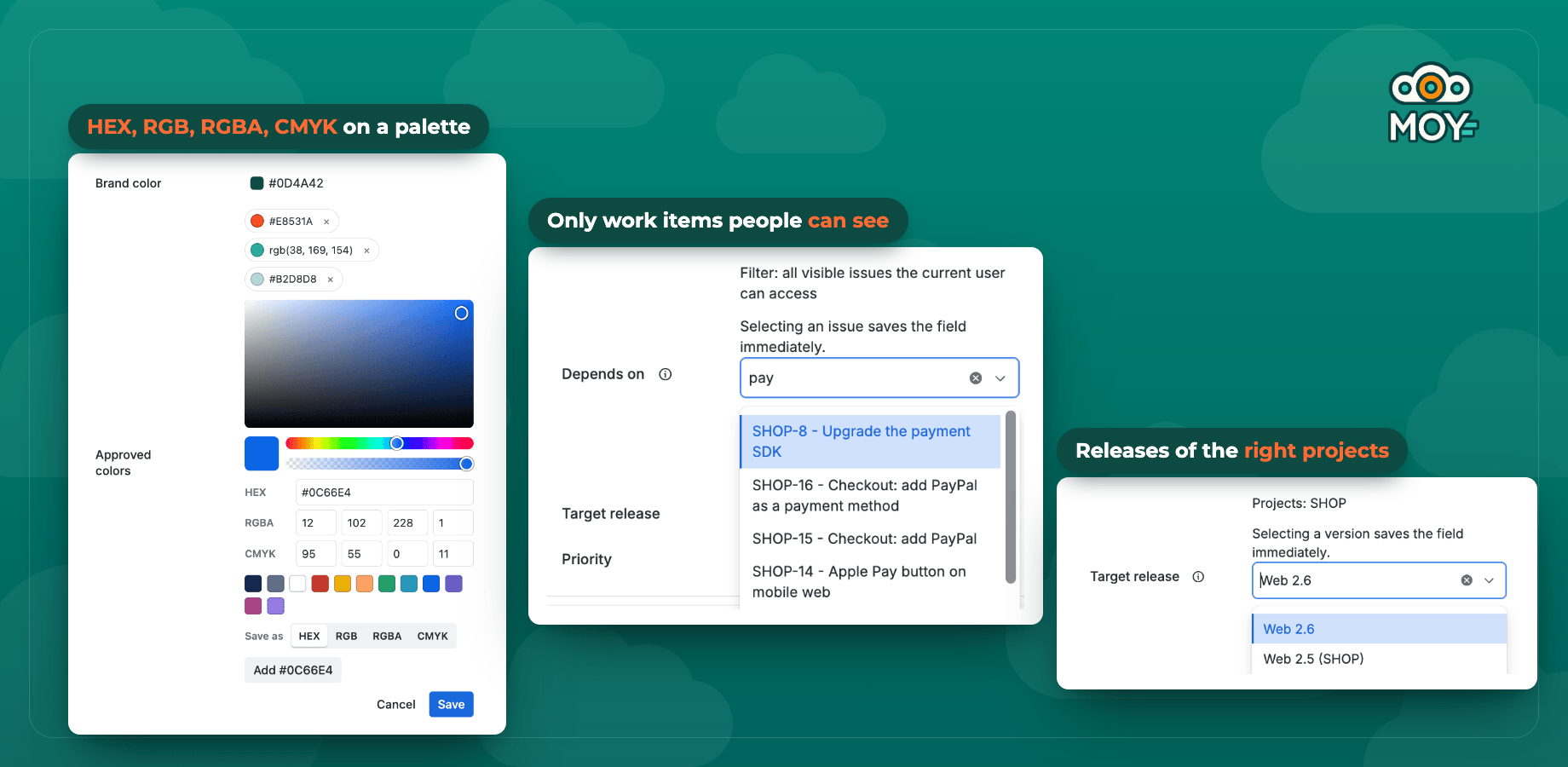The height and width of the screenshot is (767, 1568).
Task: Click the RGBA green value field 102
Action: click(x=361, y=523)
